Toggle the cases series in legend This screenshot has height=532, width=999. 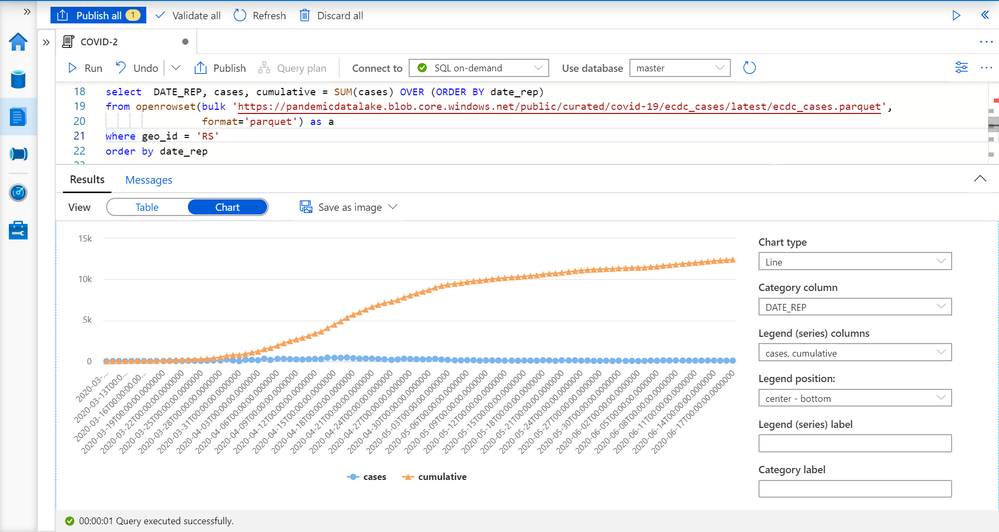coord(367,477)
